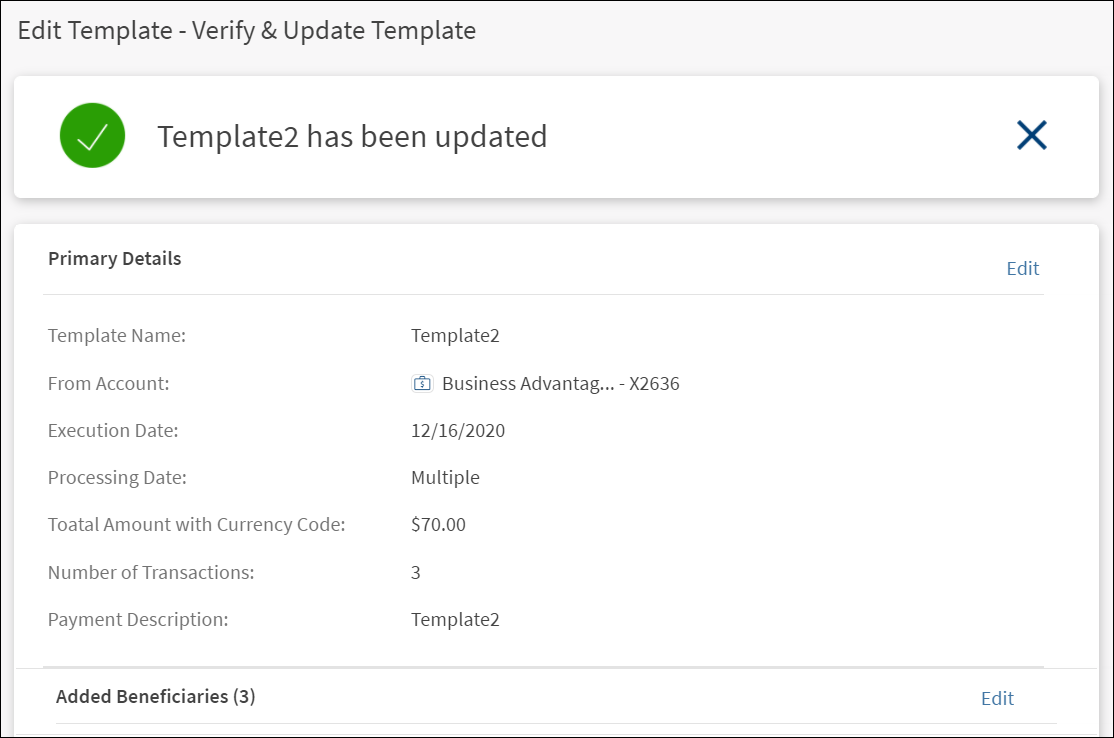Select the 12/16/2020 execution date value
The height and width of the screenshot is (738, 1114).
458,431
